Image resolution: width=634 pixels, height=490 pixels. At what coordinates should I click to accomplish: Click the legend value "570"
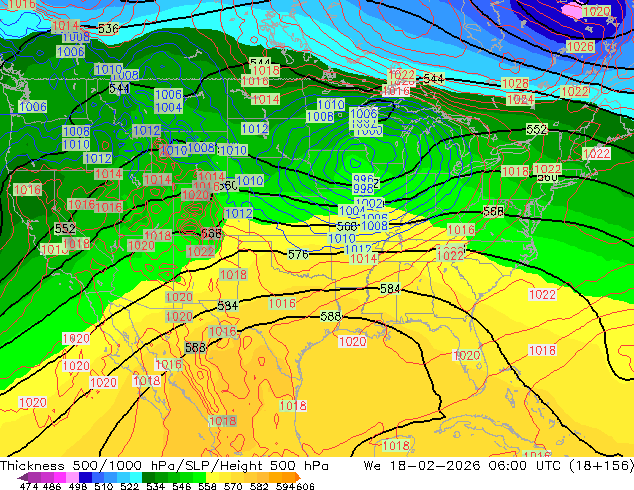233,486
